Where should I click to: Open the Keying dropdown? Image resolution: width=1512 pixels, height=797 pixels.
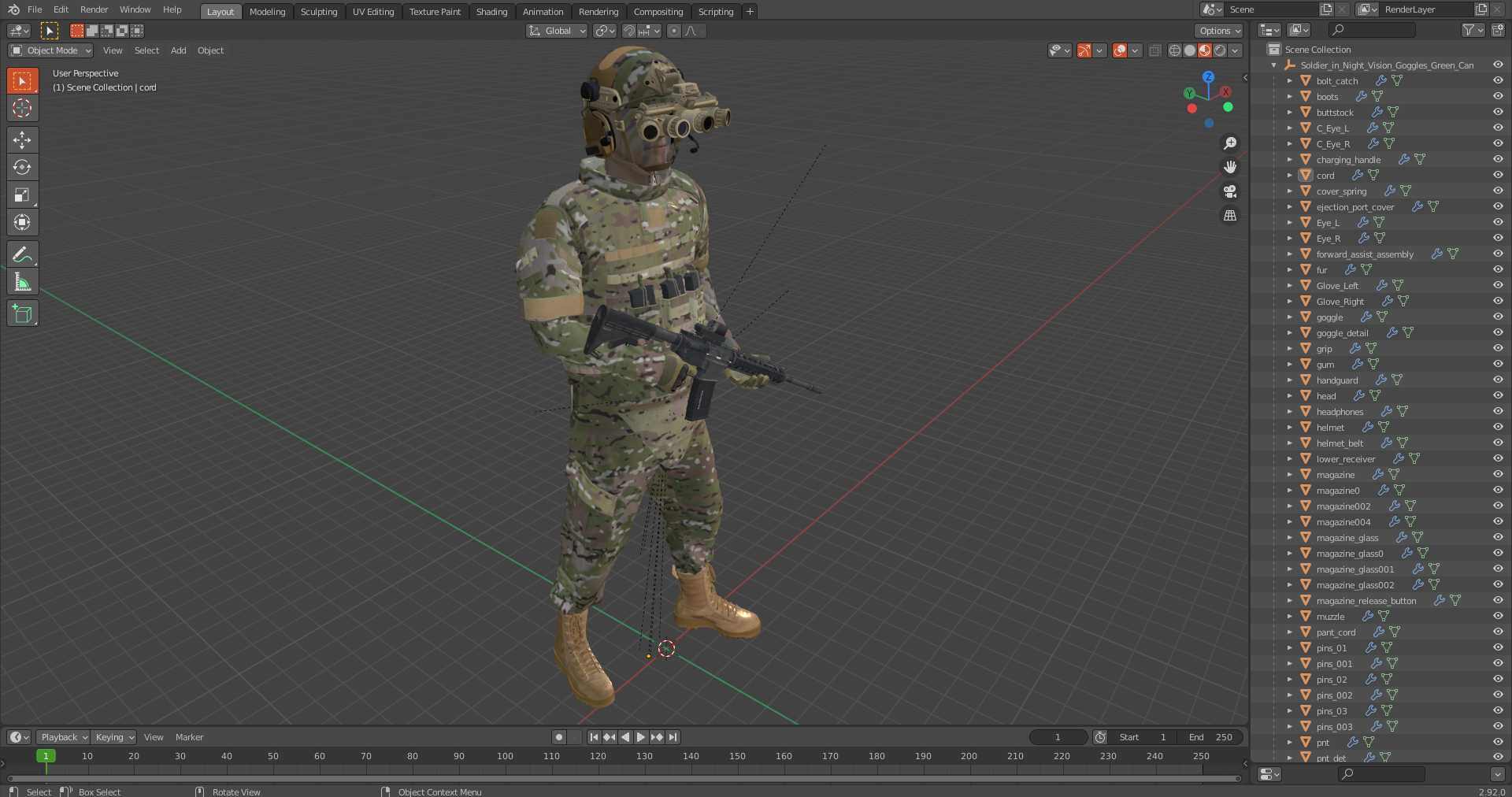(113, 737)
